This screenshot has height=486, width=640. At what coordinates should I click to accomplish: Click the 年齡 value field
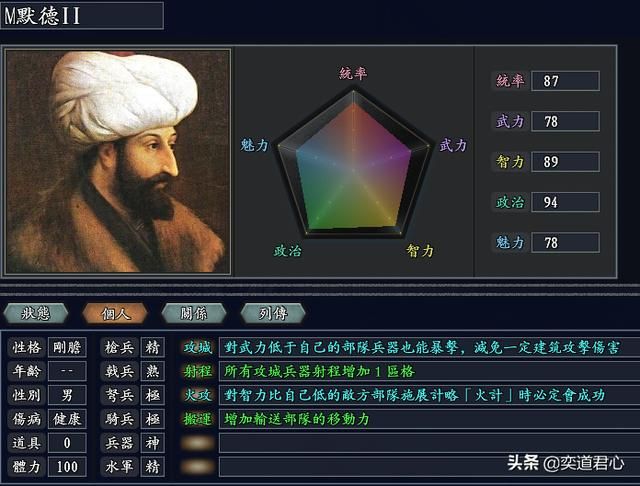[x=67, y=371]
